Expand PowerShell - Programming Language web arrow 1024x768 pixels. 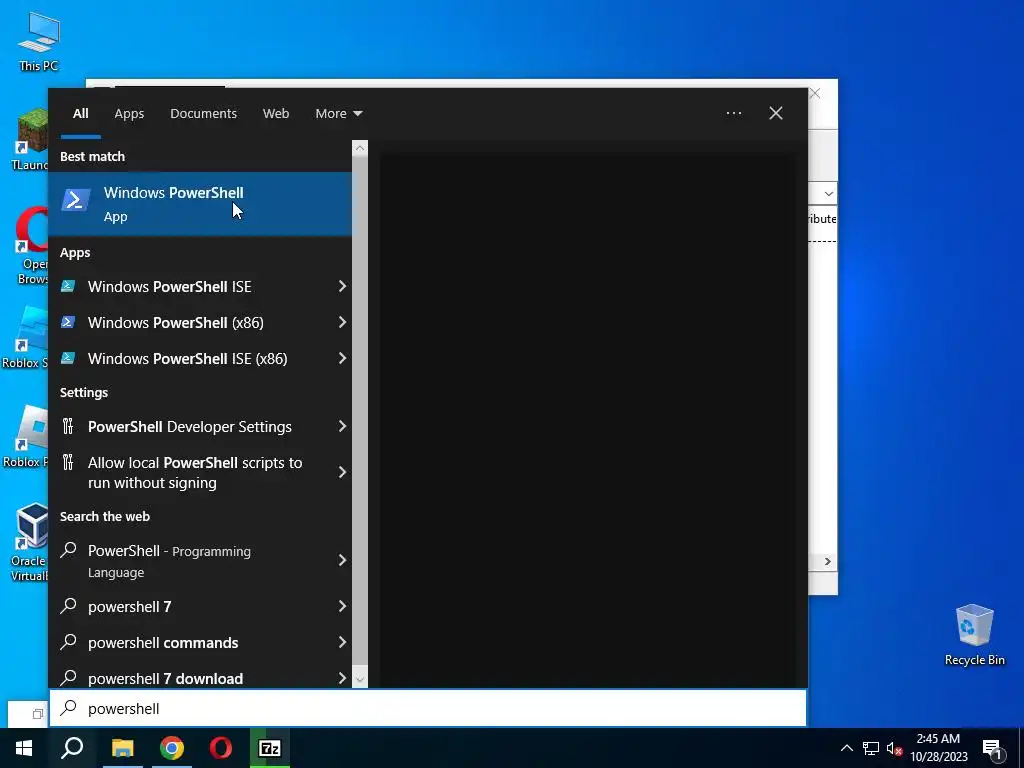click(x=342, y=560)
